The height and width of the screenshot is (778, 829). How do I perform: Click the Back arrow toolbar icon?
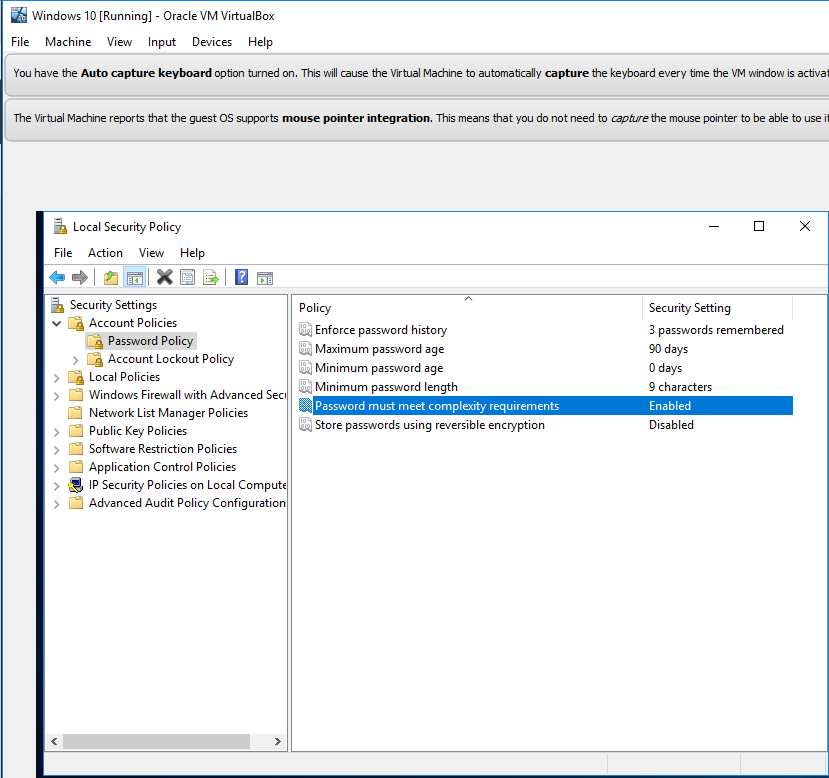coord(57,277)
